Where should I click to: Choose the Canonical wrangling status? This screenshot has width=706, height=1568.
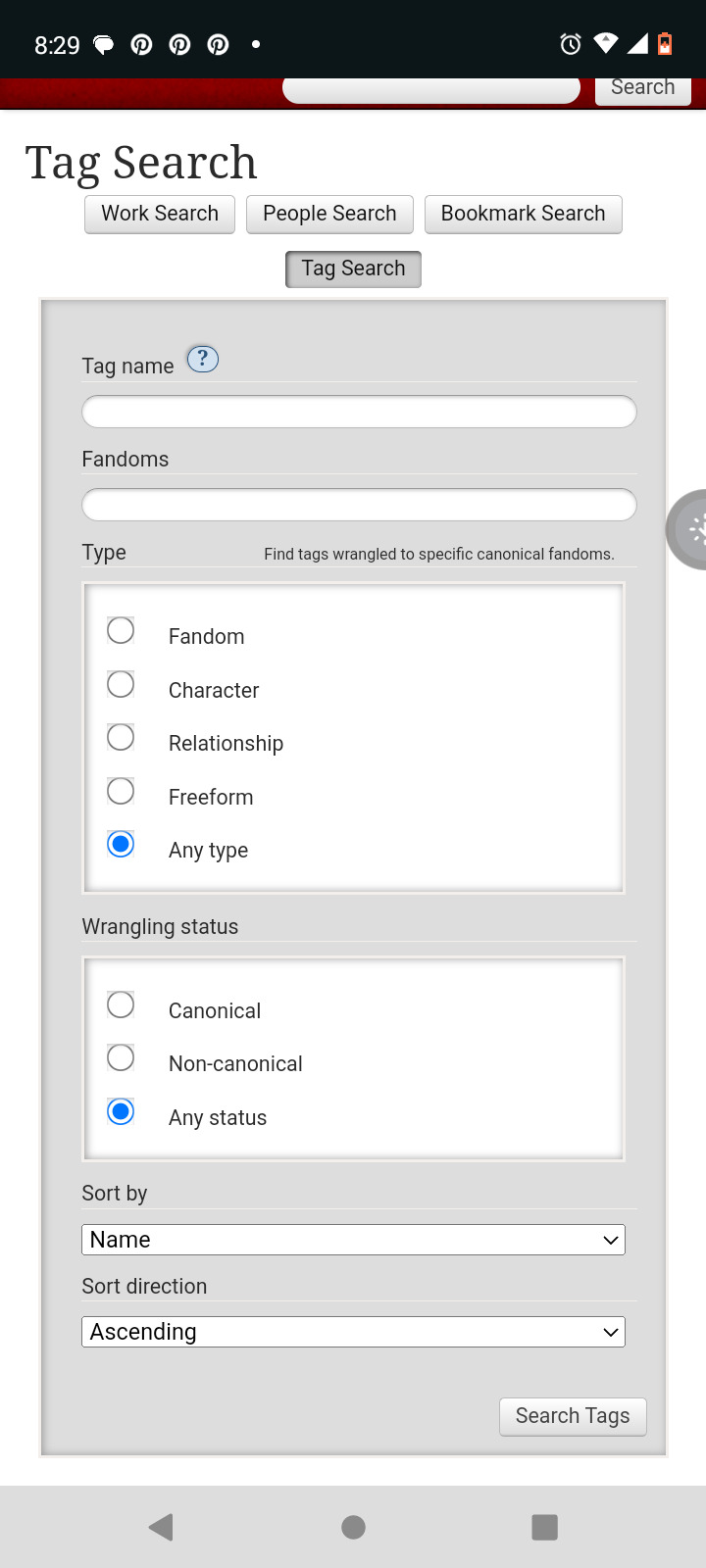pos(121,1004)
